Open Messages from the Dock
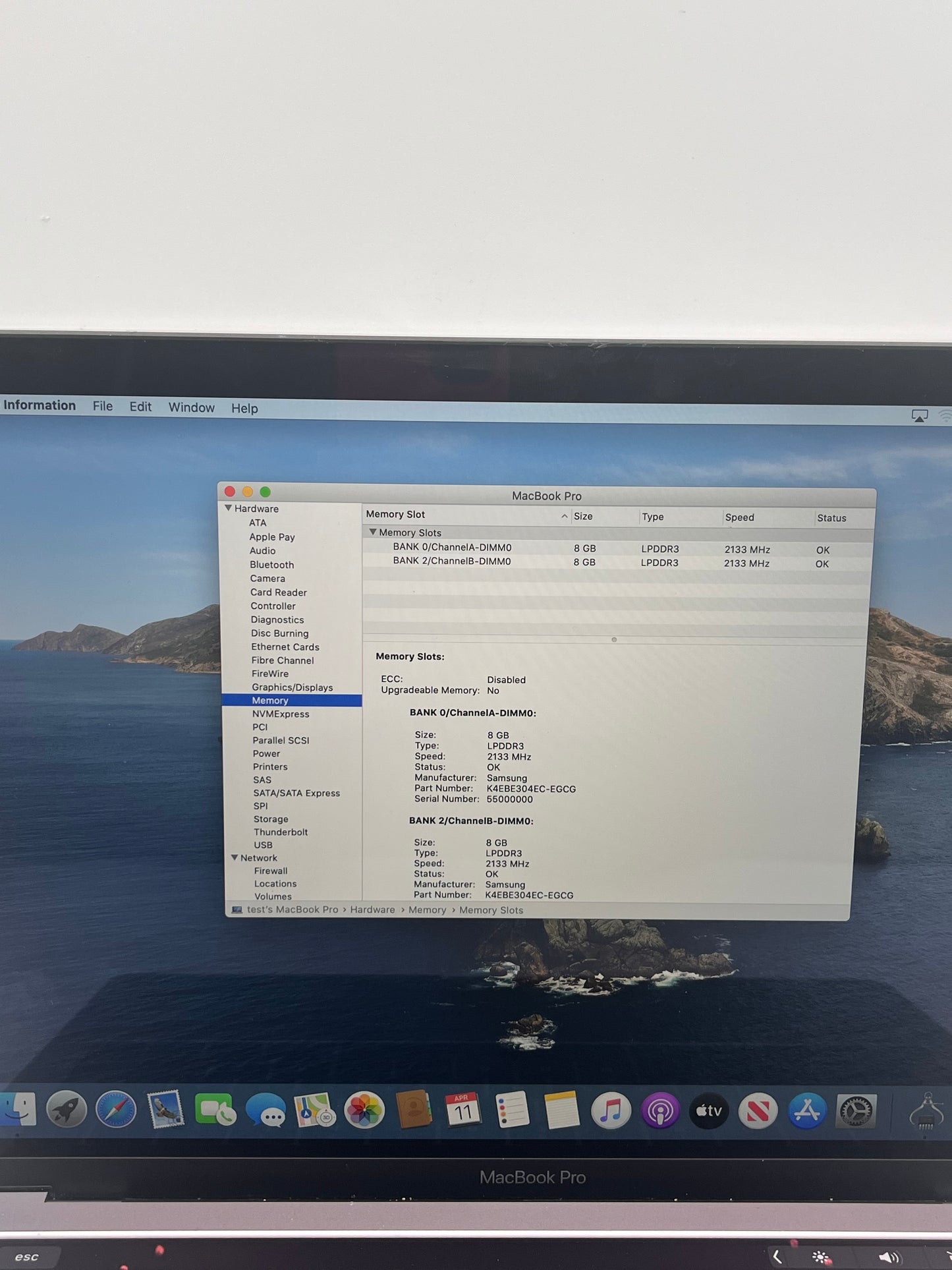 pyautogui.click(x=266, y=1111)
